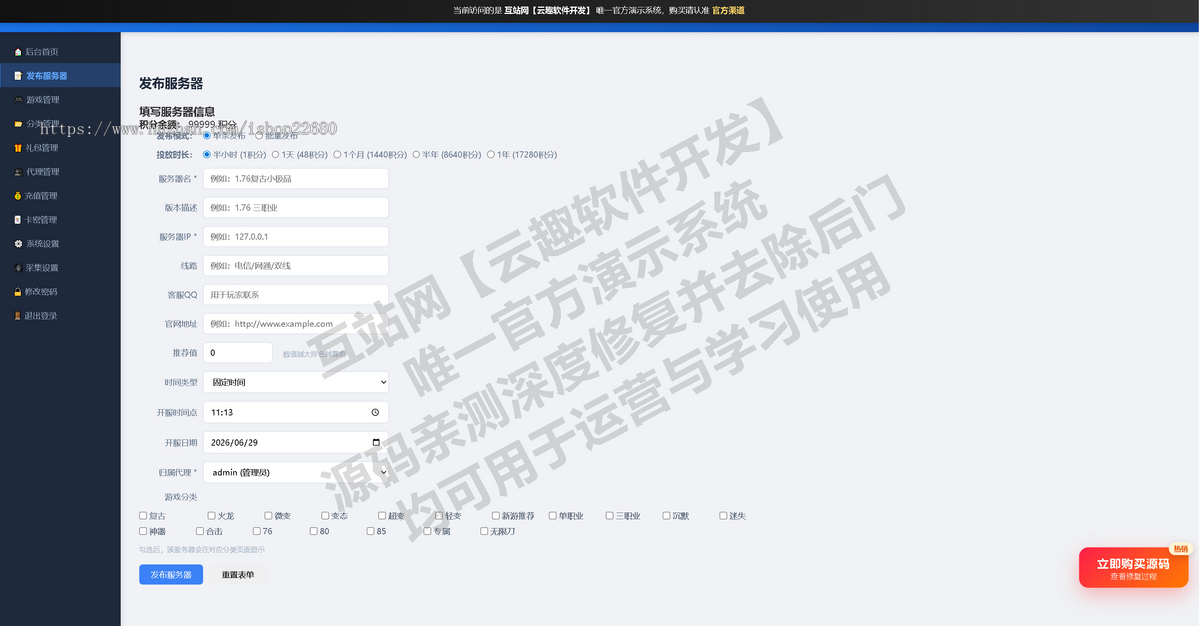Navigate to 充值管理
1200x626 pixels.
60,196
